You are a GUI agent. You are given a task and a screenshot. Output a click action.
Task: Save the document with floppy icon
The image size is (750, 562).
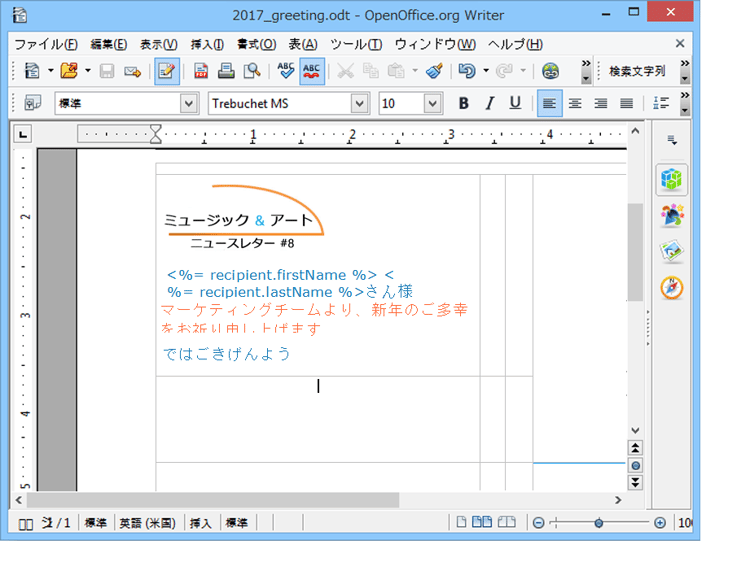pyautogui.click(x=107, y=71)
